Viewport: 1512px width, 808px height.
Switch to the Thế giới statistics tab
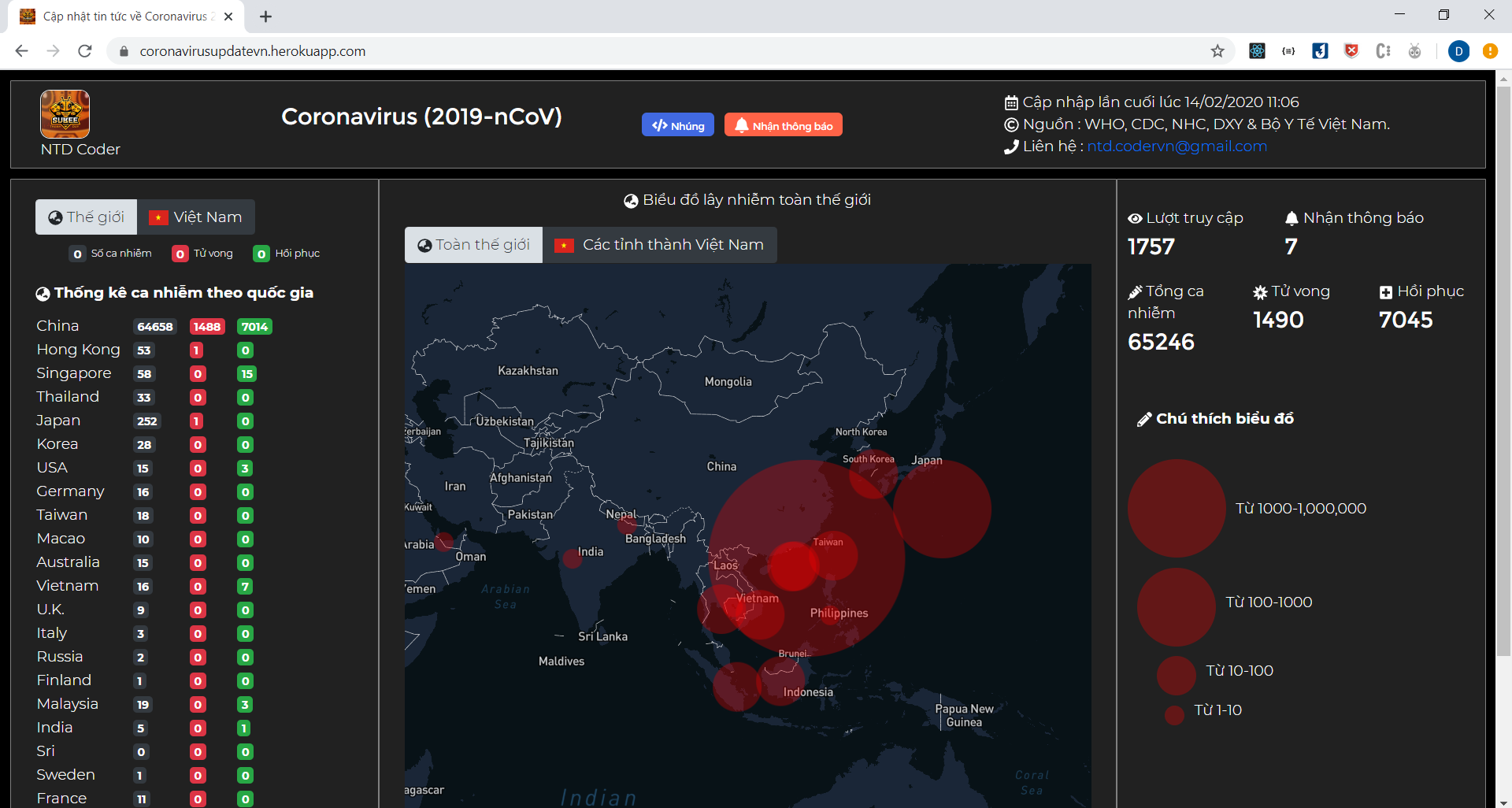pyautogui.click(x=87, y=217)
